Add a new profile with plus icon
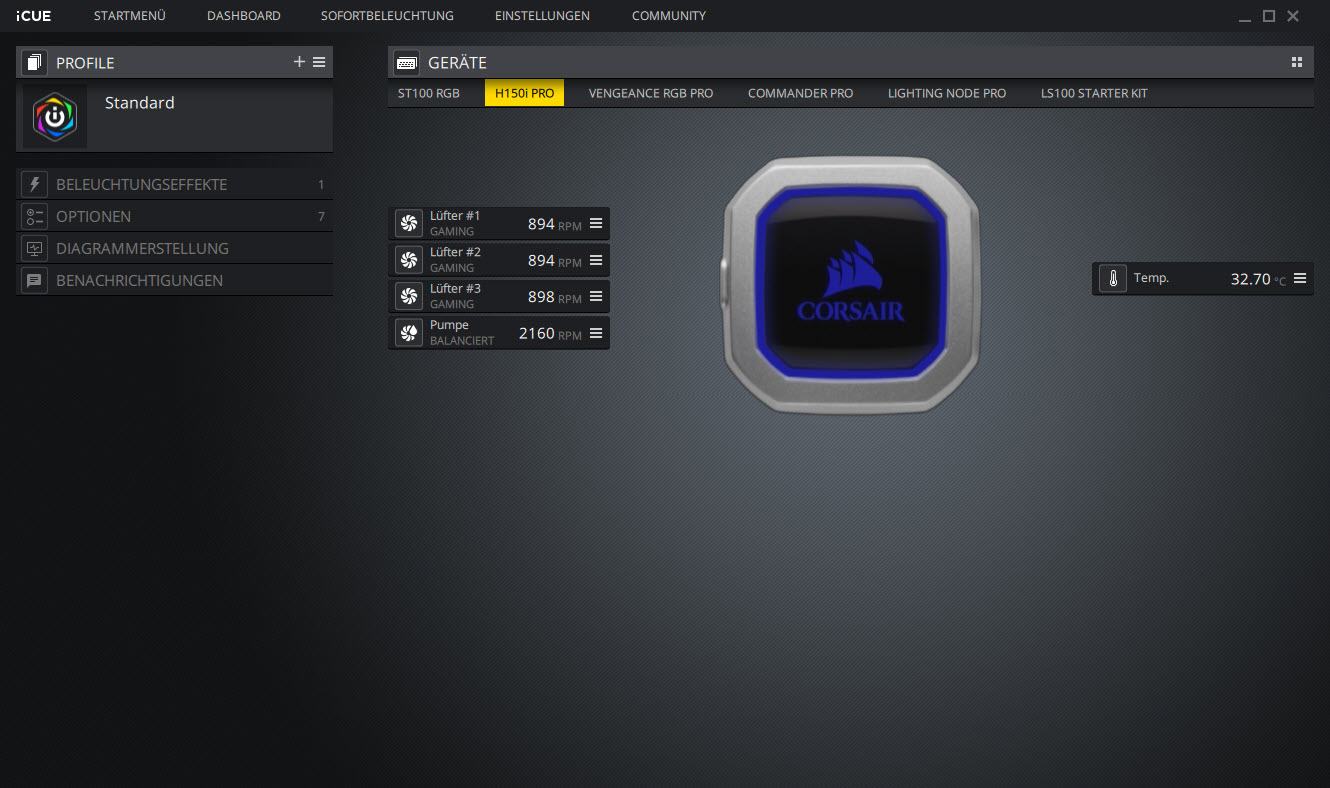The image size is (1330, 788). point(299,62)
